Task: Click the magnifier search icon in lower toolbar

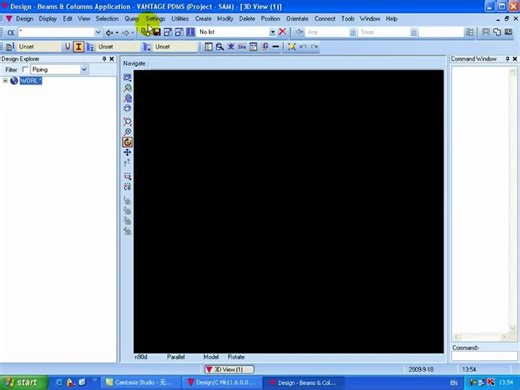Action: [x=220, y=47]
